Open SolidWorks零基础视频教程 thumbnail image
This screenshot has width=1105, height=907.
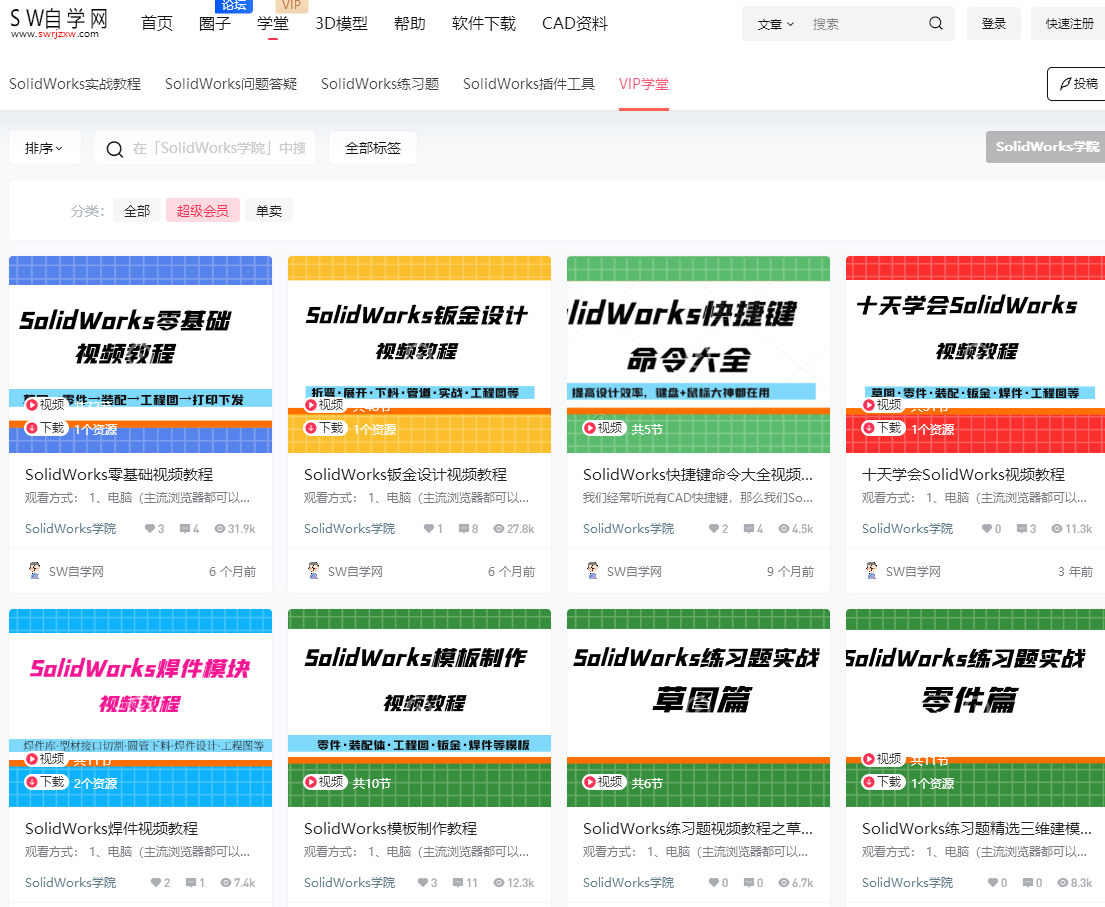(x=140, y=354)
